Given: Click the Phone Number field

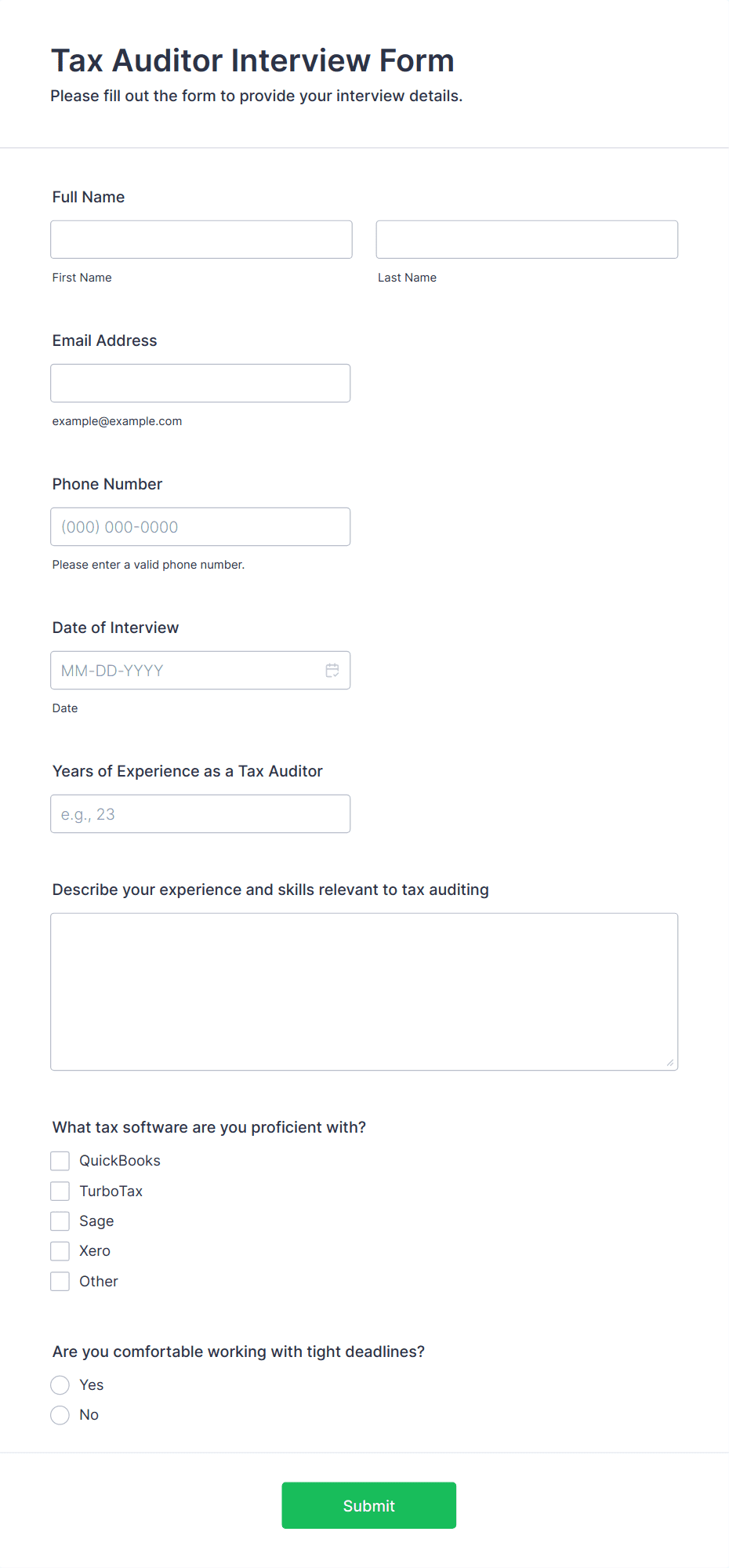Looking at the screenshot, I should click(201, 526).
